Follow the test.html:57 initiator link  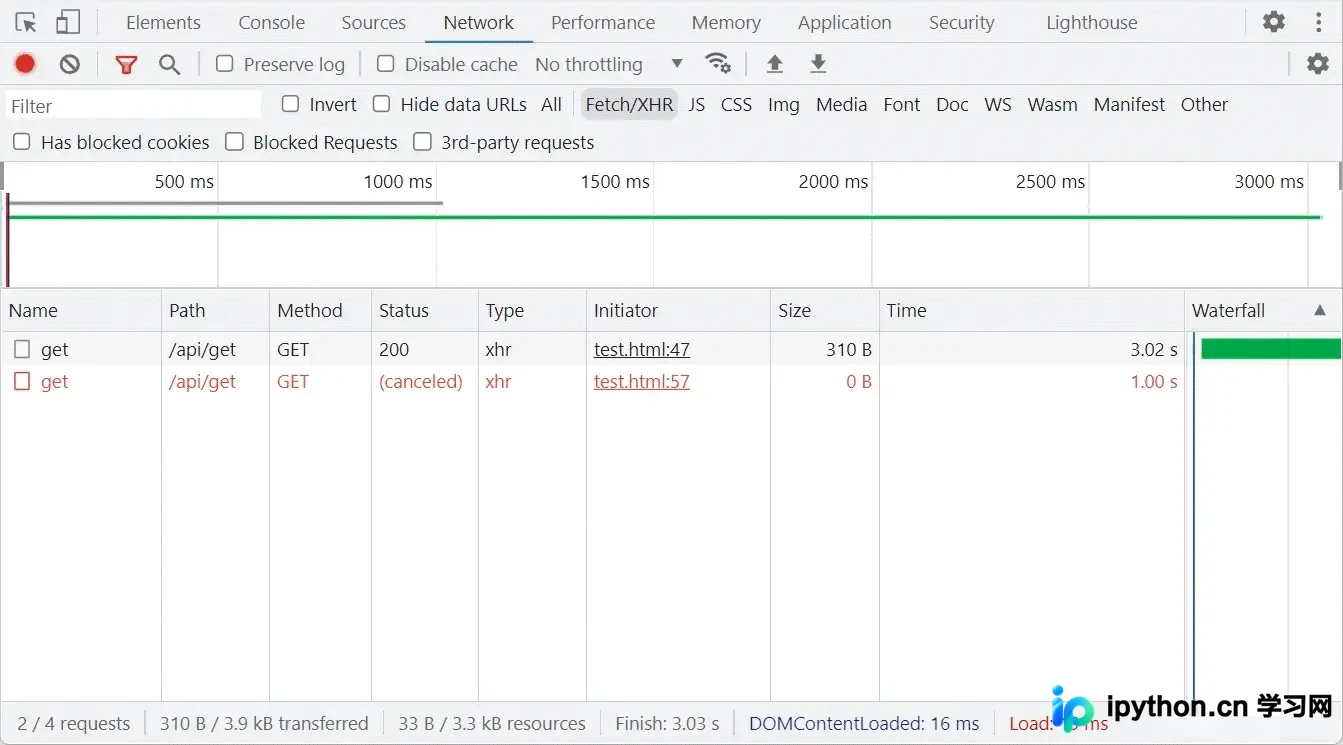[x=641, y=381]
